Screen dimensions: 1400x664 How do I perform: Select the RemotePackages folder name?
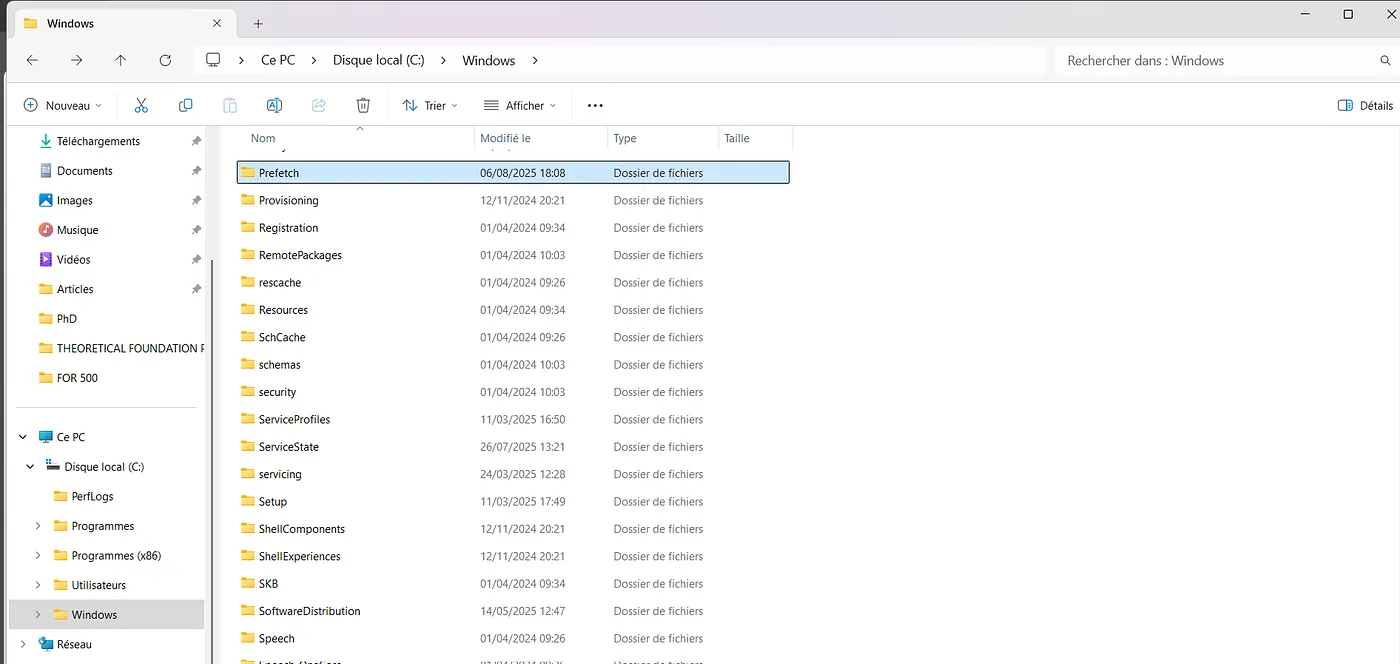tap(300, 255)
